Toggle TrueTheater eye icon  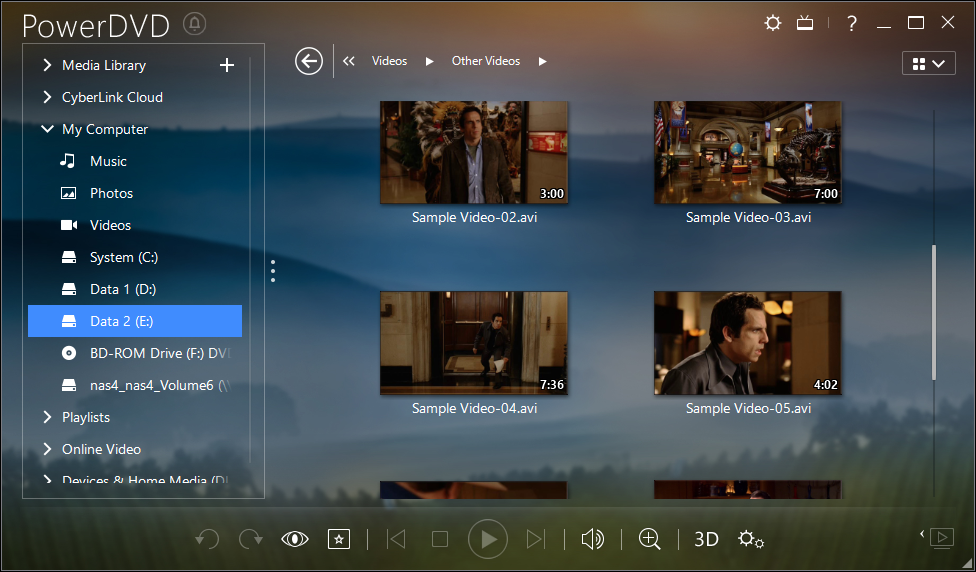[294, 539]
